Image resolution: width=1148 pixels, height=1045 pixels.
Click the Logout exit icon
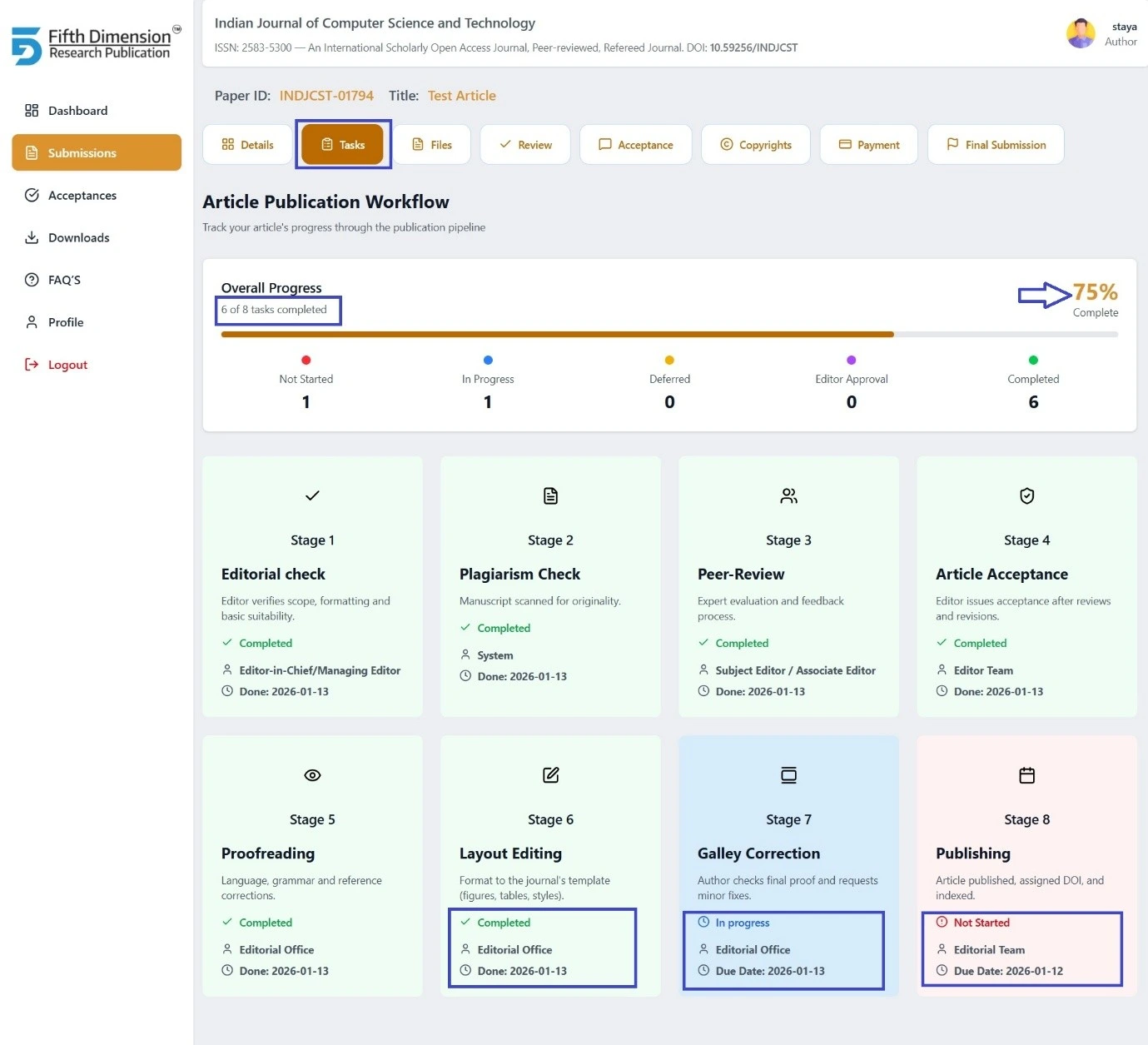pos(32,365)
